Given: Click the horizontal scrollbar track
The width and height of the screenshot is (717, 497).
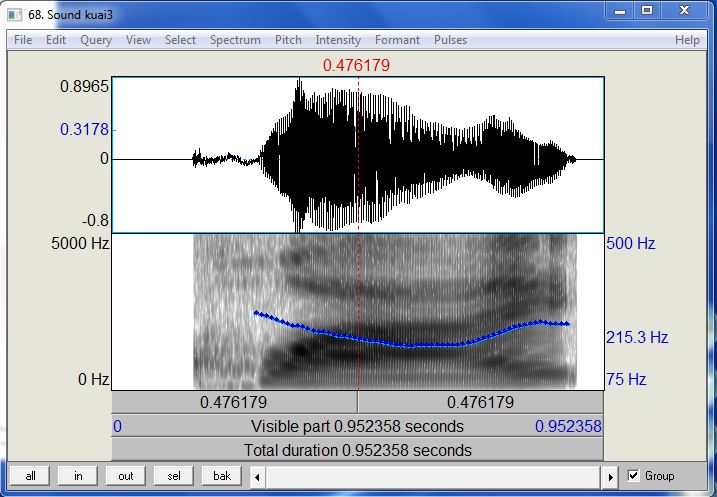Looking at the screenshot, I should pos(434,477).
